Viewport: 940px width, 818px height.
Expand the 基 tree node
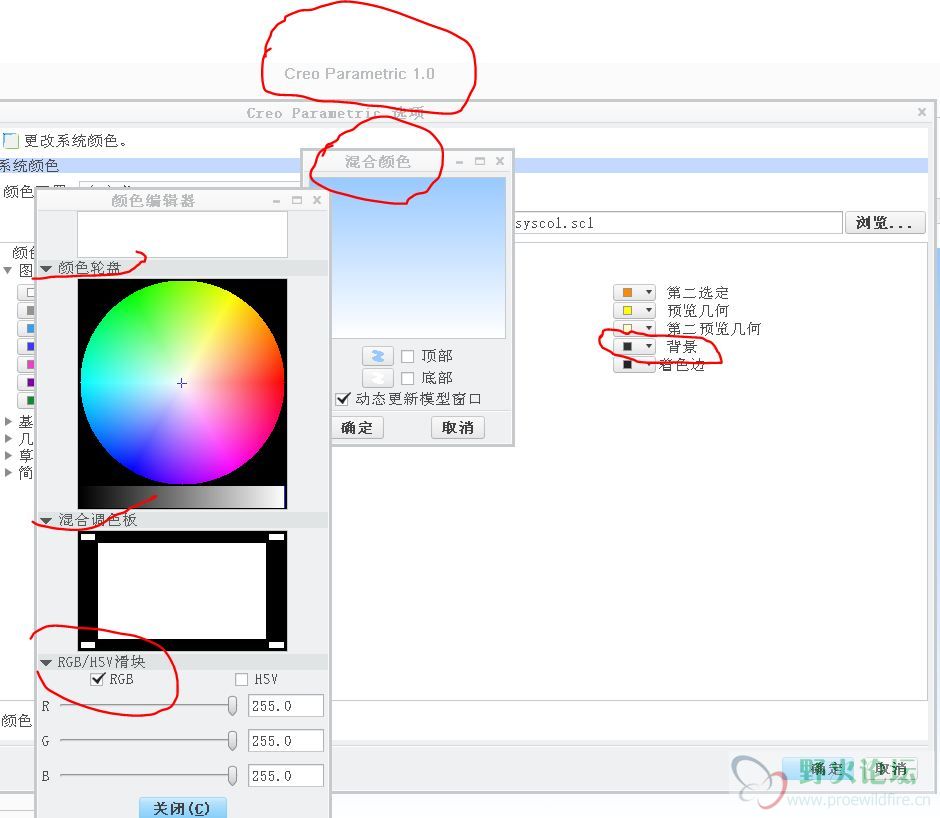click(8, 422)
